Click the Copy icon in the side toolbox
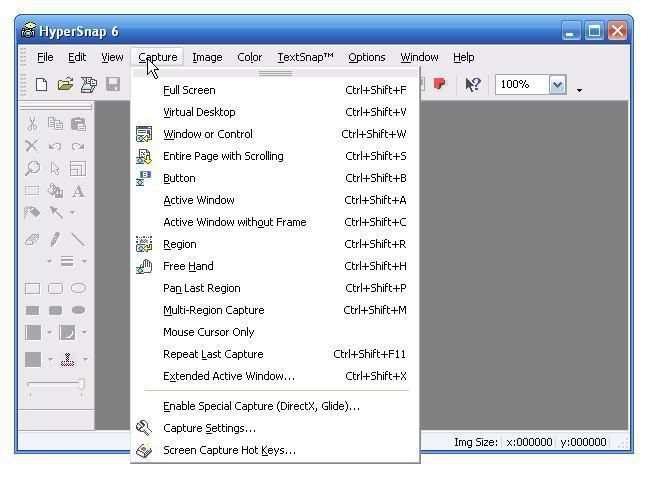Image resolution: width=649 pixels, height=502 pixels. coord(55,124)
